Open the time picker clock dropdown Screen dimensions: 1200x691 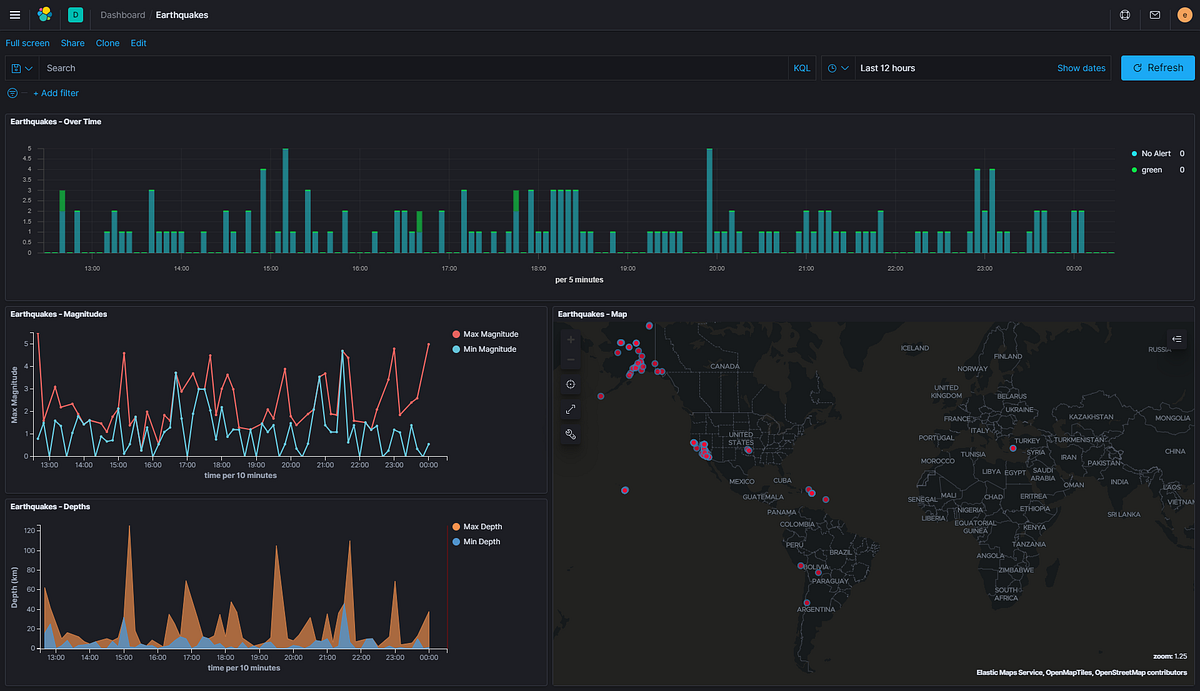838,67
